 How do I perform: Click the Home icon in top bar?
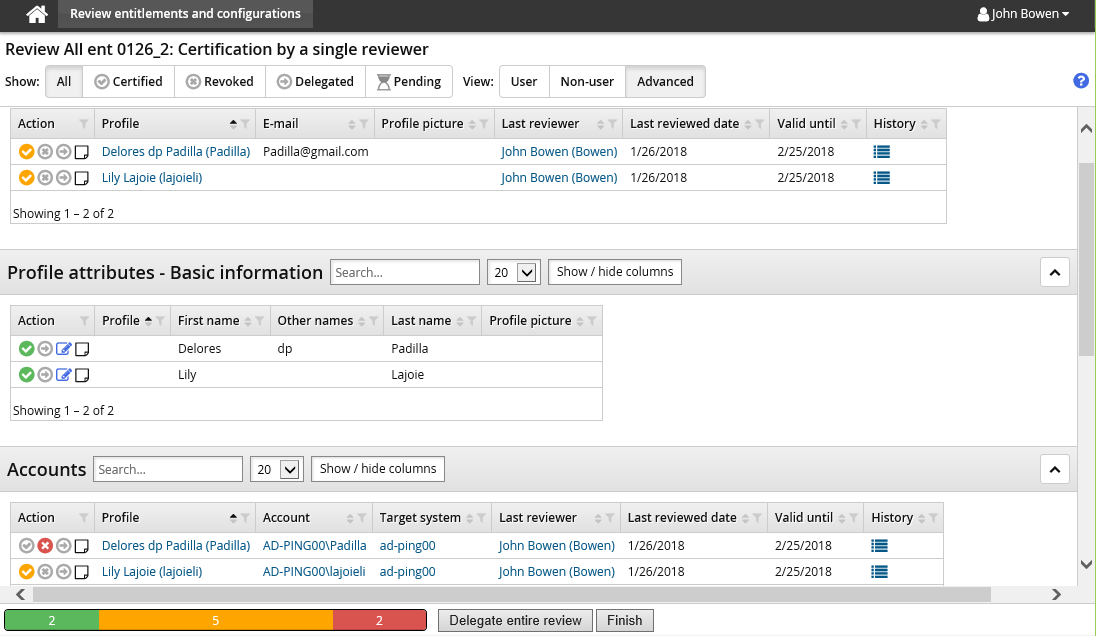(37, 14)
